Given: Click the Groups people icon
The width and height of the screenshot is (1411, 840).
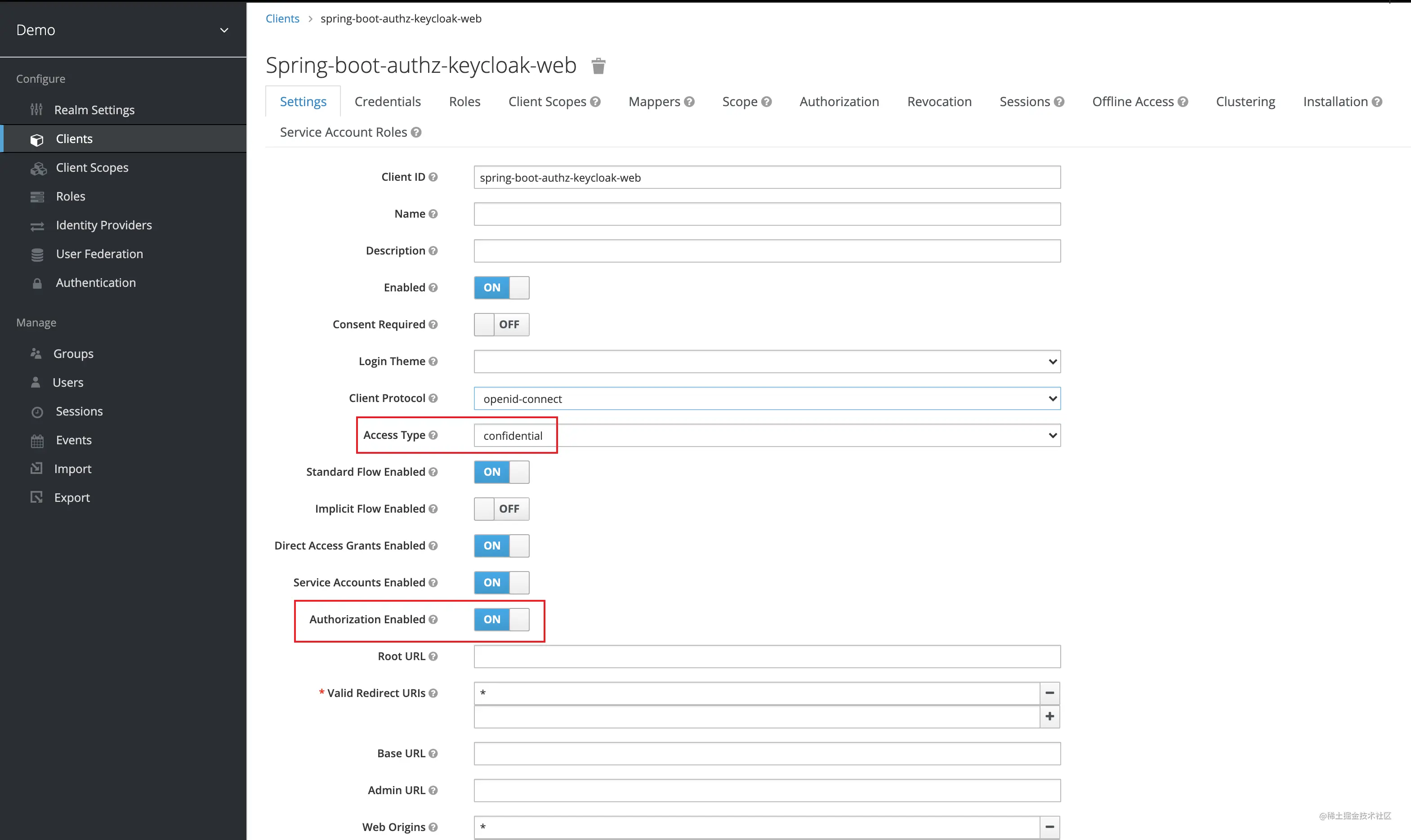Looking at the screenshot, I should click(x=36, y=353).
